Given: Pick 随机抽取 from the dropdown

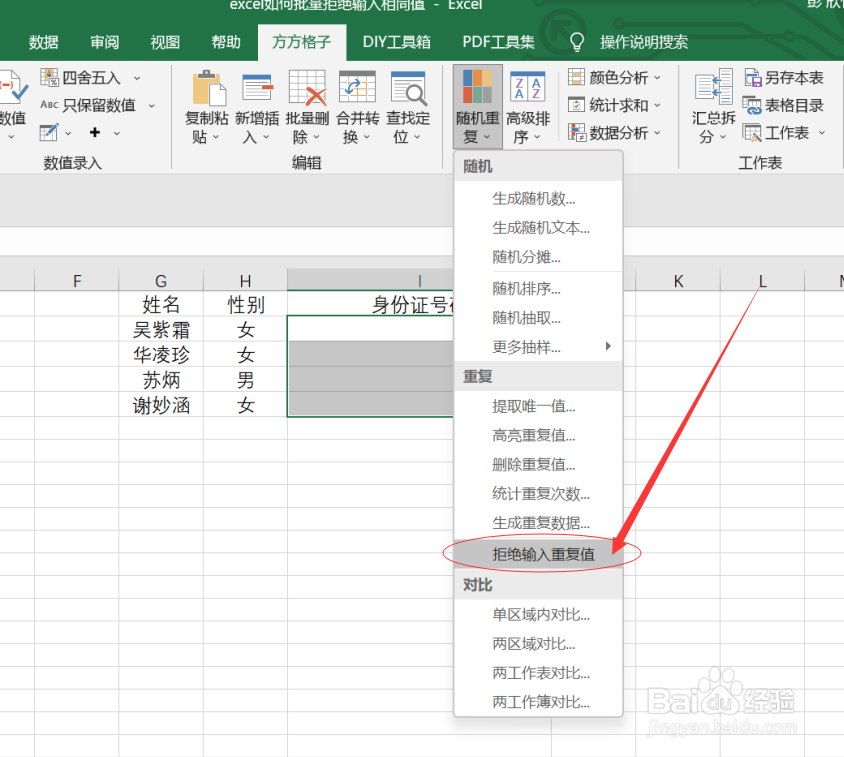Looking at the screenshot, I should tap(538, 318).
